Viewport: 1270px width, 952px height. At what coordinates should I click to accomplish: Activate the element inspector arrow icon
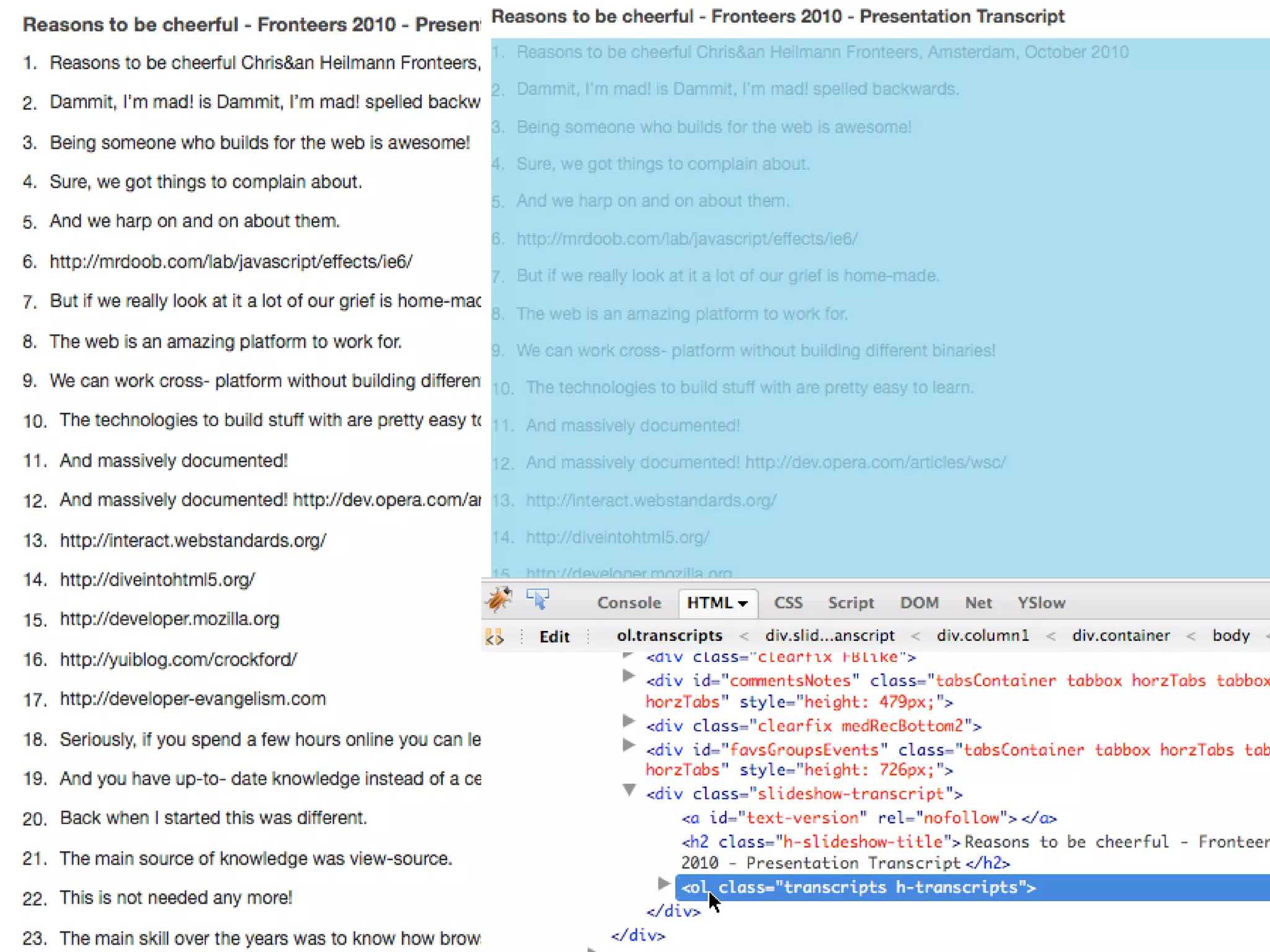coord(537,599)
